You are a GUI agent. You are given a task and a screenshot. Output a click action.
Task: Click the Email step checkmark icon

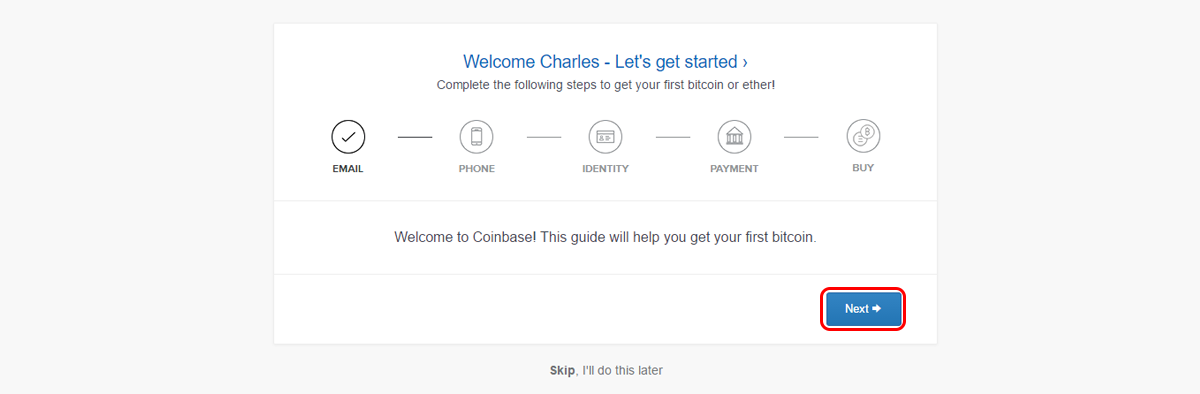tap(348, 136)
